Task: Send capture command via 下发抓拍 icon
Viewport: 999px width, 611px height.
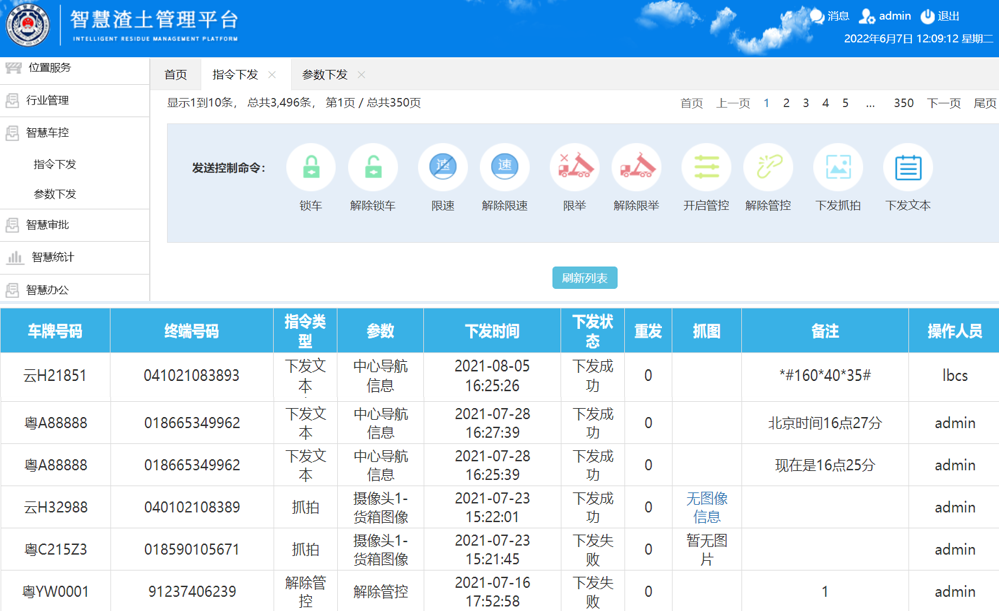Action: [838, 167]
